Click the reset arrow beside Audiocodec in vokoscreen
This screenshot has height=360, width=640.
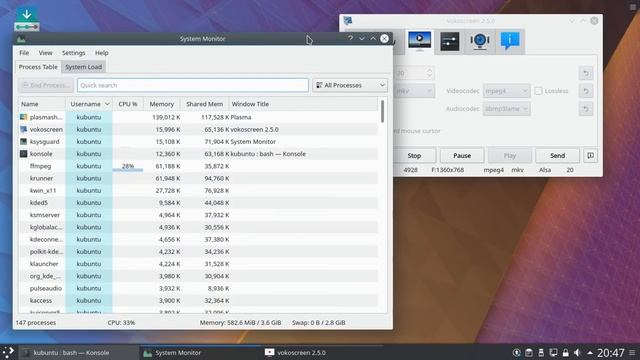(x=586, y=109)
